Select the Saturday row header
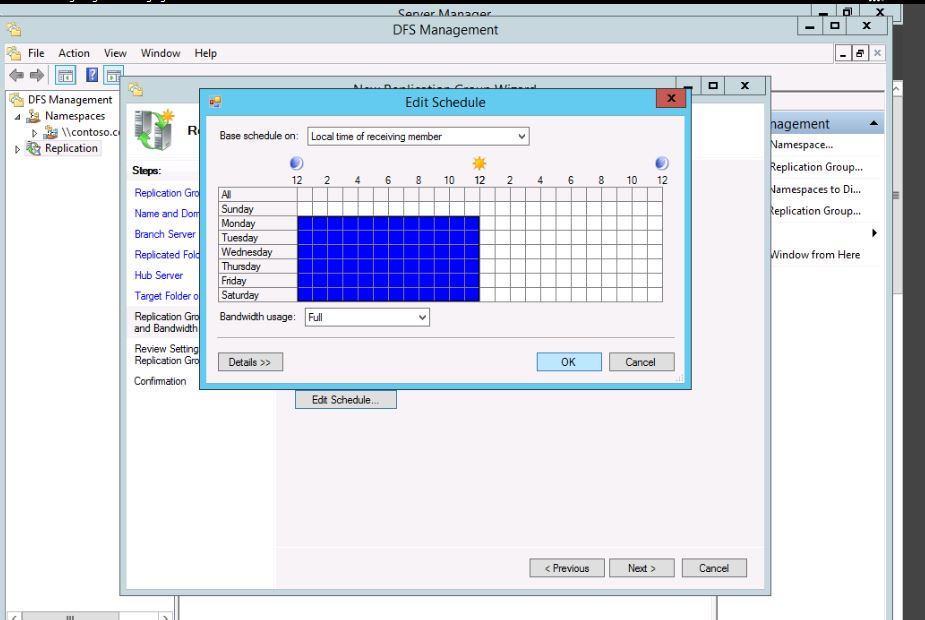The image size is (925, 620). click(x=258, y=295)
